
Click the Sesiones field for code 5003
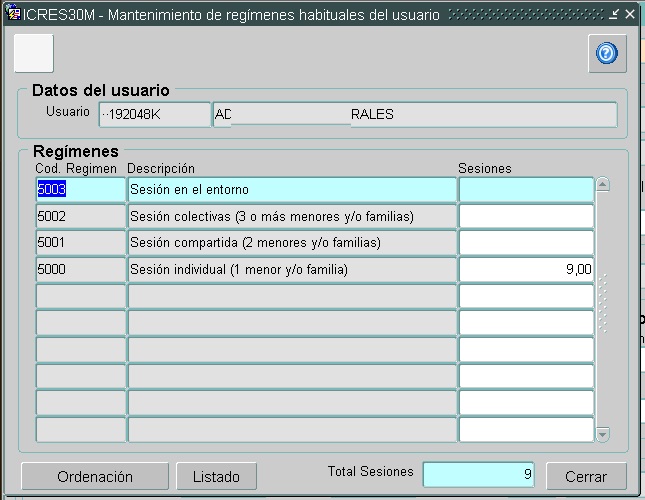pyautogui.click(x=526, y=190)
